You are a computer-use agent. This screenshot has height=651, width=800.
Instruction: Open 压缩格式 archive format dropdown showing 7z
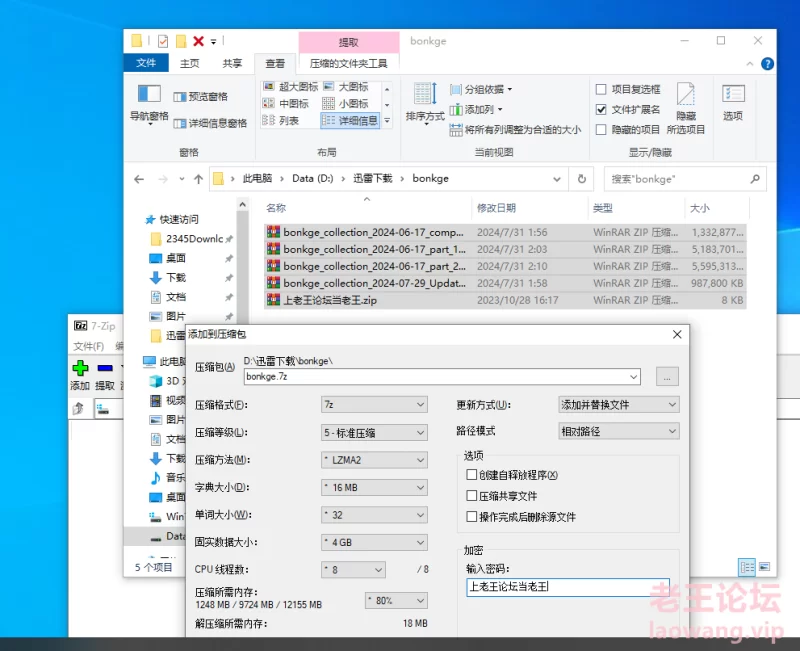coord(374,405)
